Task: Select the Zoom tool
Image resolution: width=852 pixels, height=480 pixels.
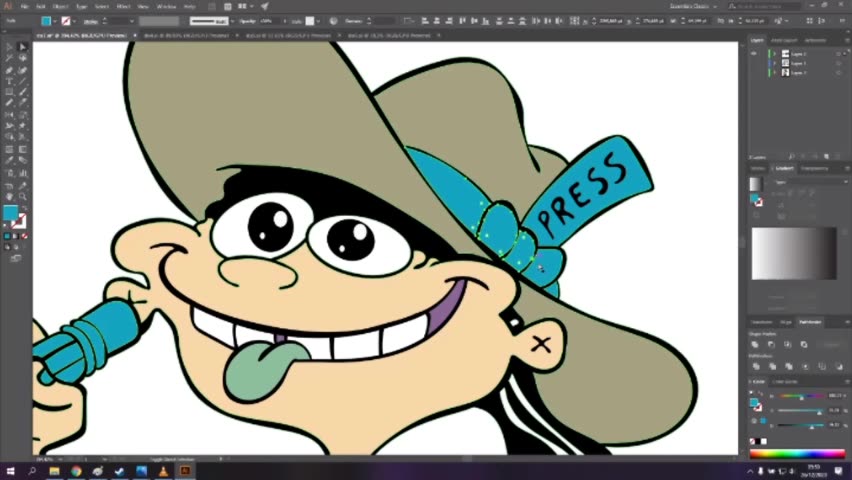Action: (x=22, y=196)
